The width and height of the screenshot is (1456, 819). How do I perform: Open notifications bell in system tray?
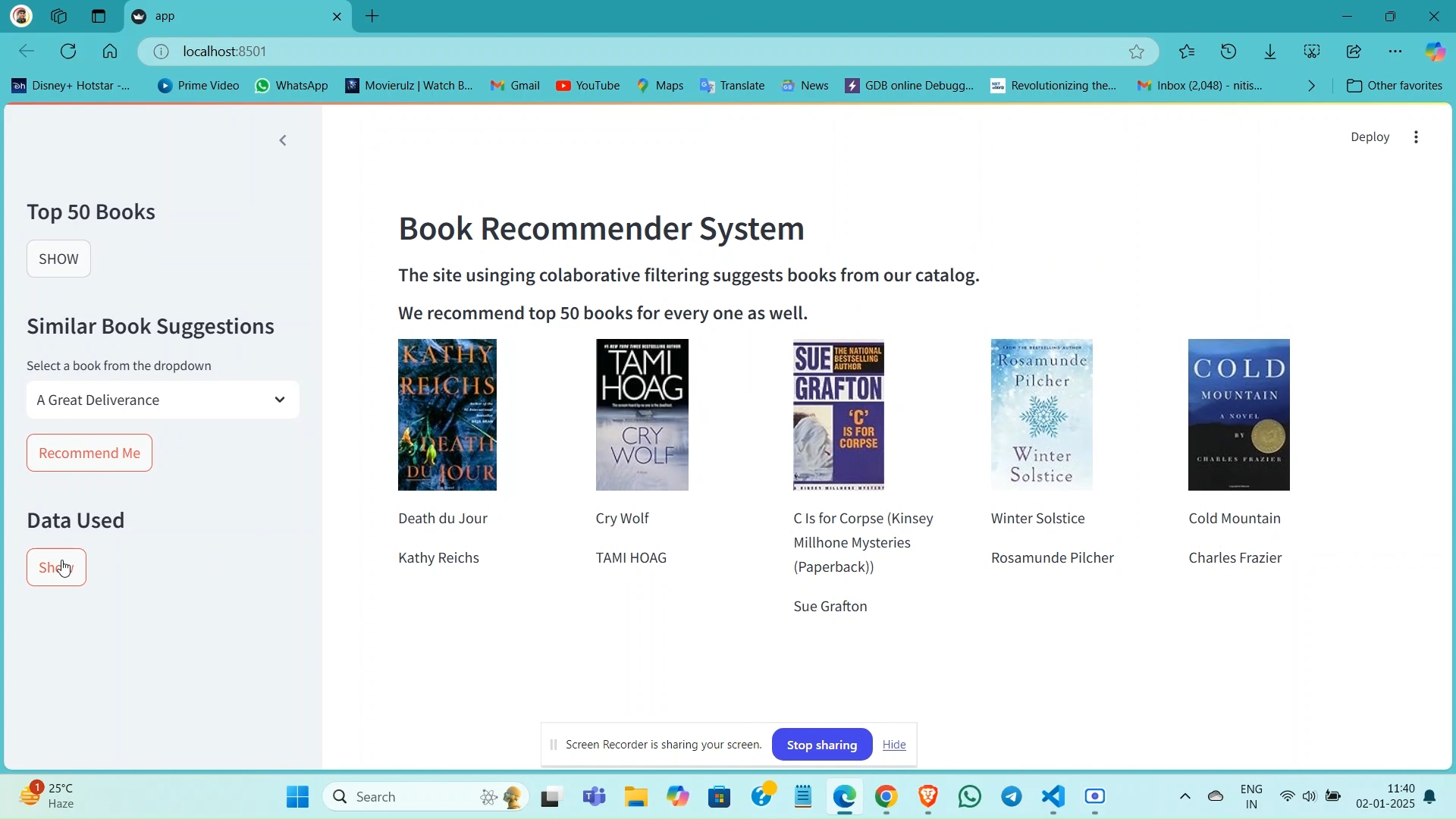1431,798
